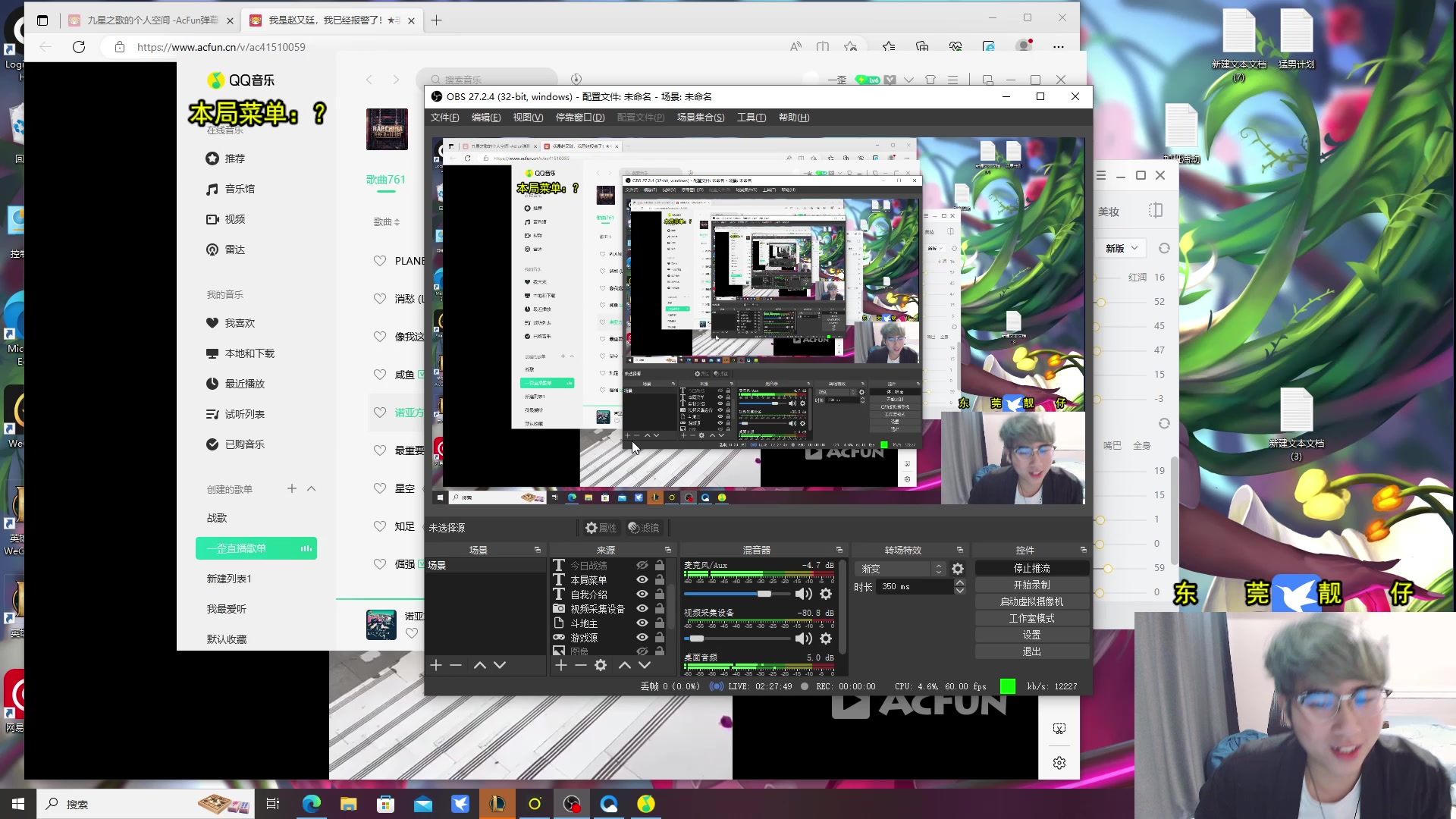Adjust the 麦克风/Aux volume slider
Image resolution: width=1456 pixels, height=819 pixels.
(764, 594)
